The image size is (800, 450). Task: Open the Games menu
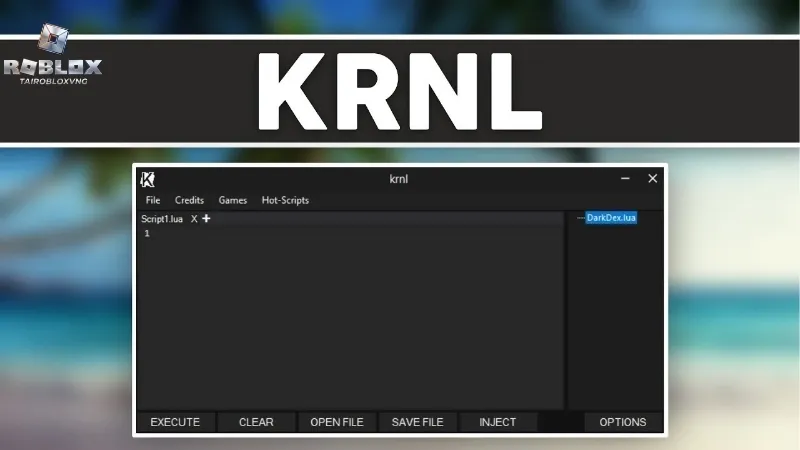coord(233,200)
